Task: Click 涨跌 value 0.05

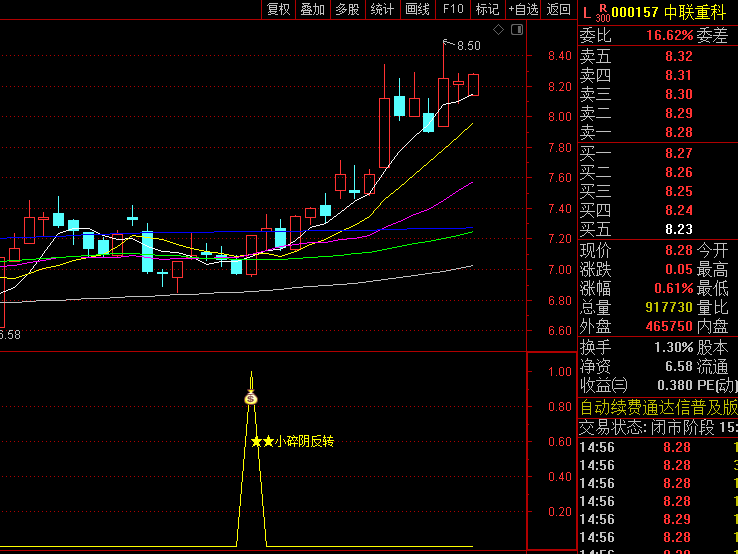Action: [x=679, y=269]
